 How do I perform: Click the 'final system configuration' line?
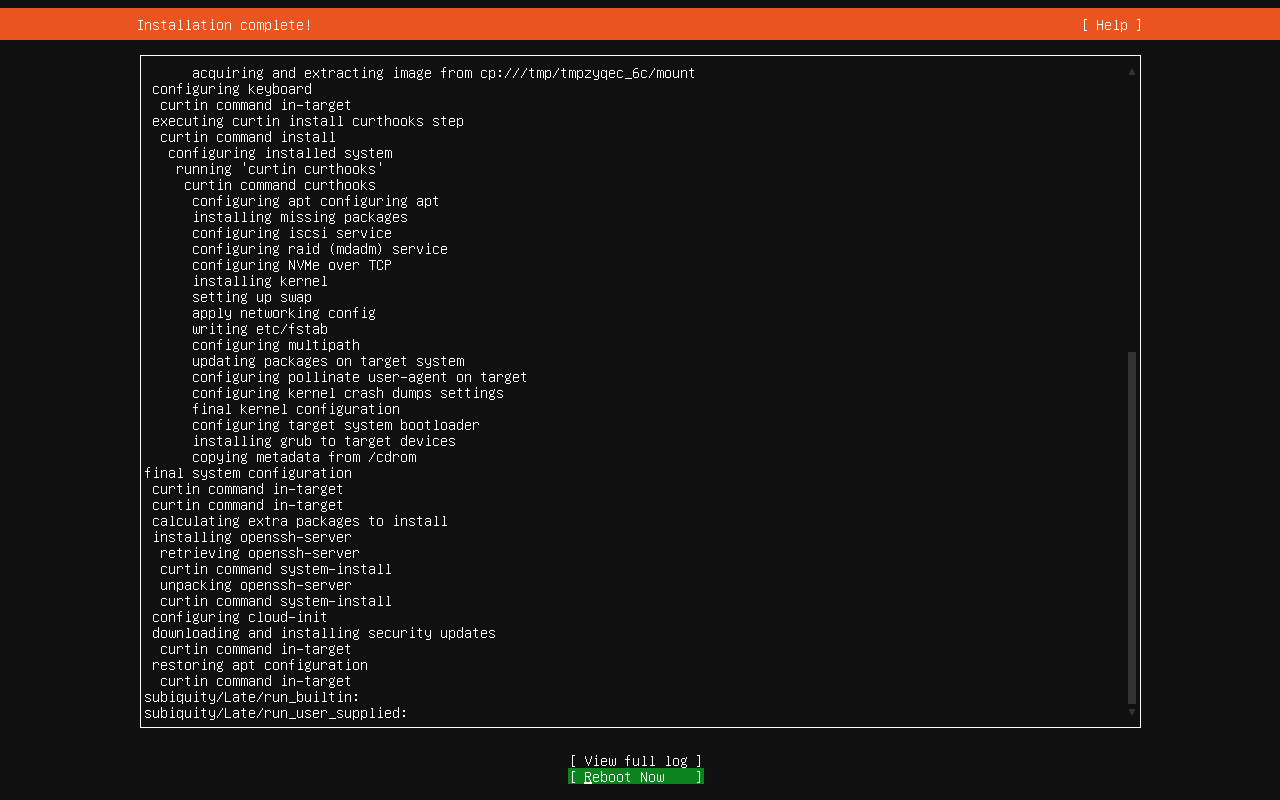248,473
